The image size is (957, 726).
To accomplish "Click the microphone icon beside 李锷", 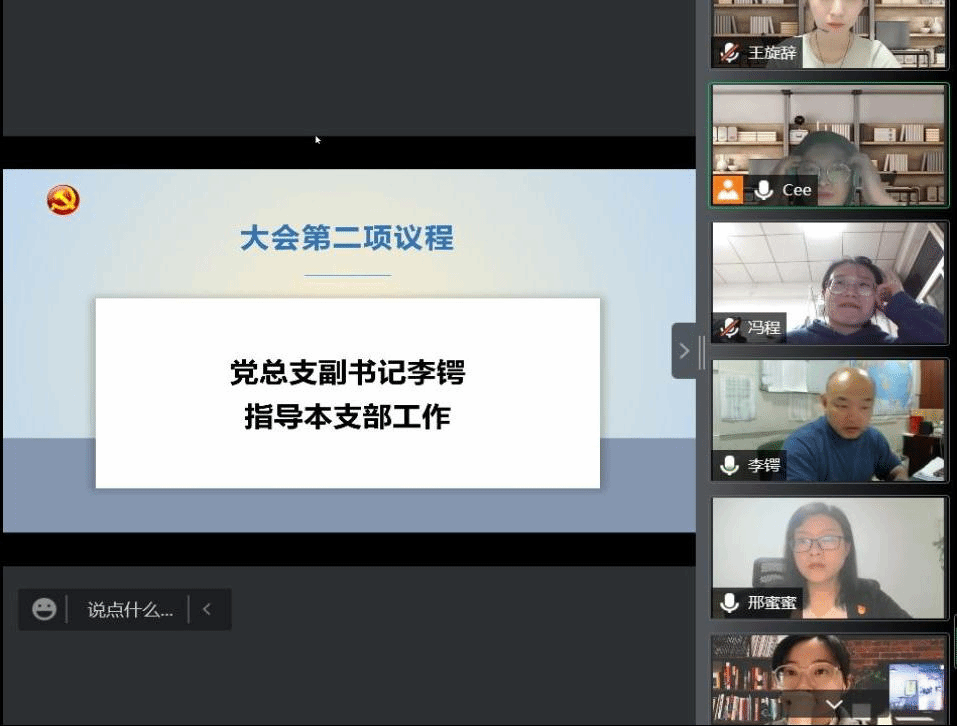I will tap(730, 465).
